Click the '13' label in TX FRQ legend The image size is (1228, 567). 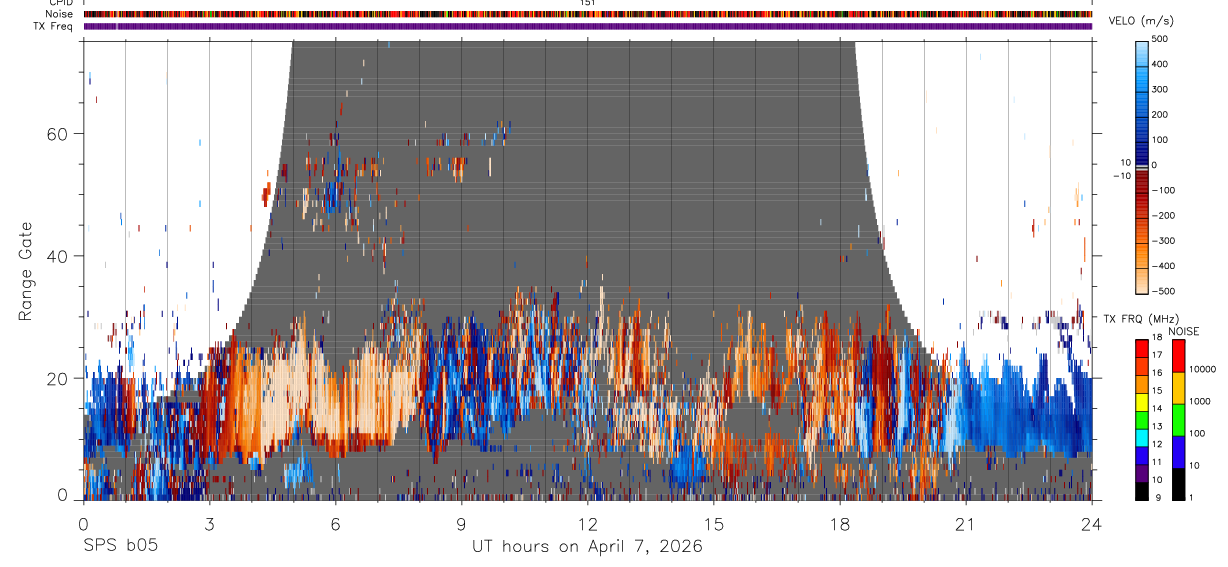(x=1158, y=427)
